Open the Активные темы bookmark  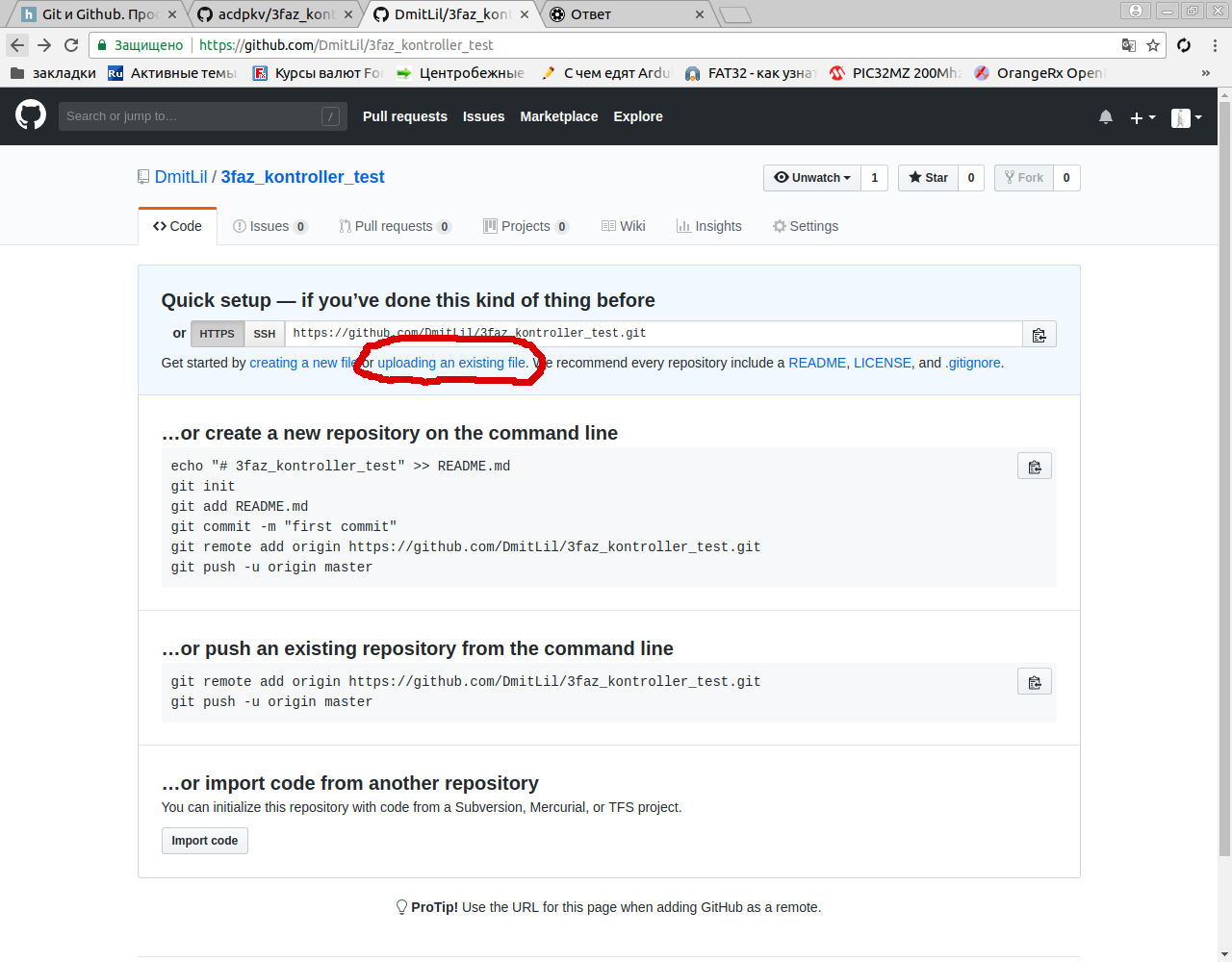point(172,73)
